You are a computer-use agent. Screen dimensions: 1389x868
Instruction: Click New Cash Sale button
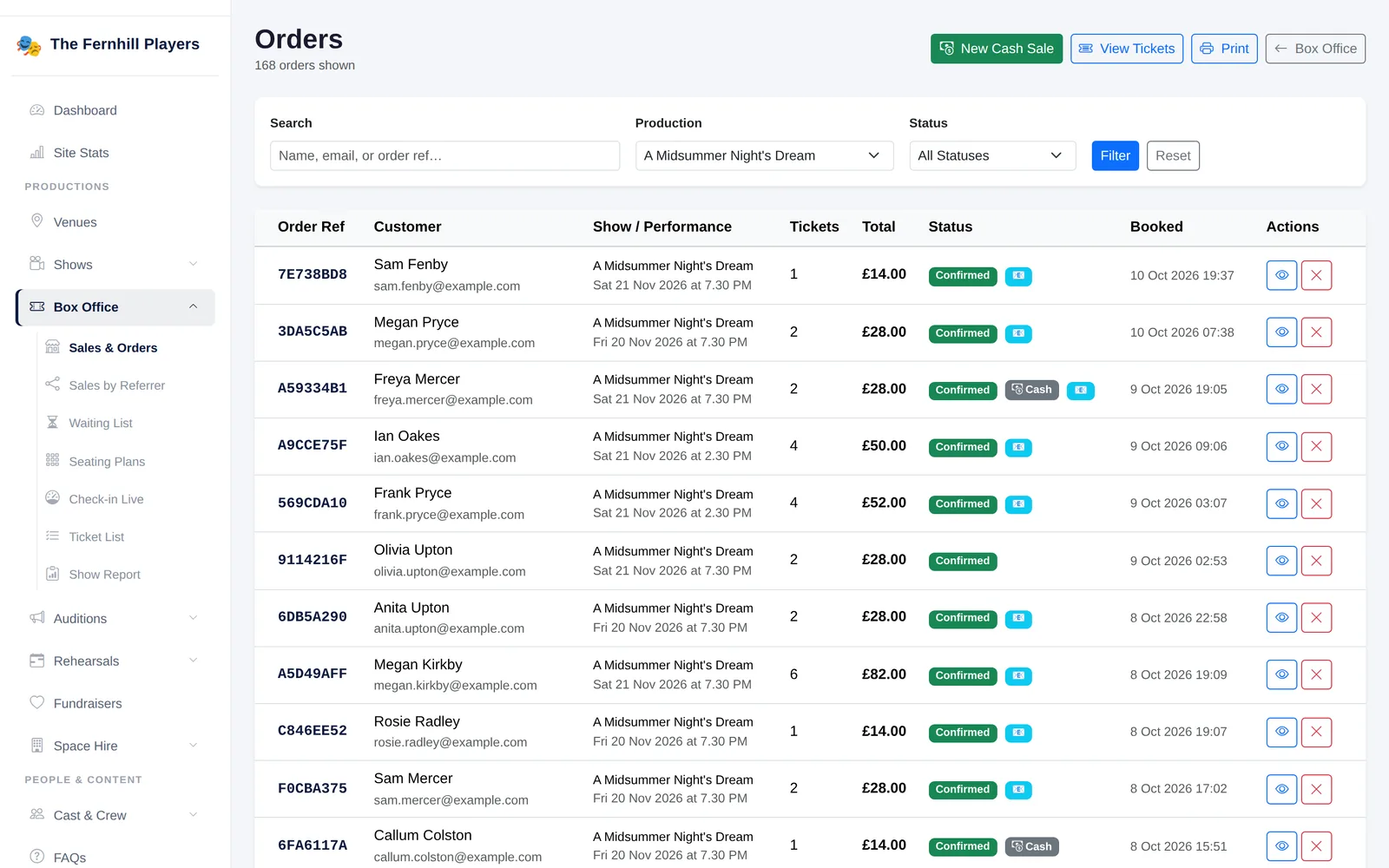click(x=997, y=49)
